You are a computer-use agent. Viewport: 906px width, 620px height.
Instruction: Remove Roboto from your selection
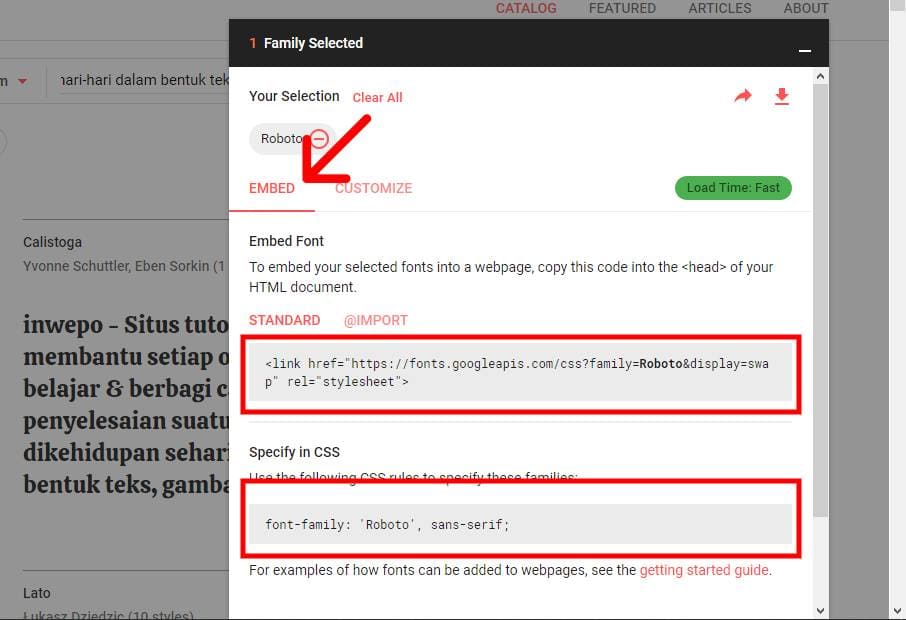(x=318, y=138)
